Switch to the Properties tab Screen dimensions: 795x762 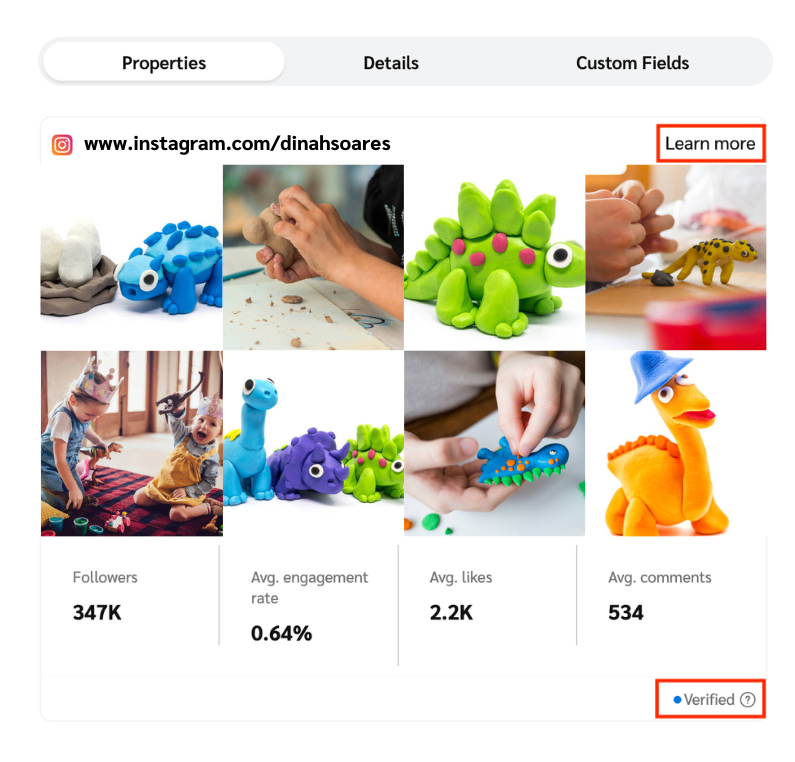pyautogui.click(x=164, y=63)
